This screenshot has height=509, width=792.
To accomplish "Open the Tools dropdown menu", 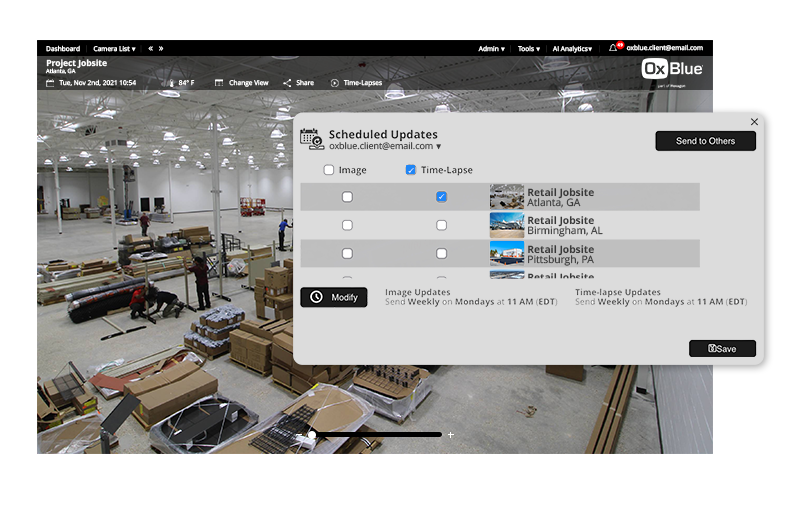I will [x=528, y=49].
